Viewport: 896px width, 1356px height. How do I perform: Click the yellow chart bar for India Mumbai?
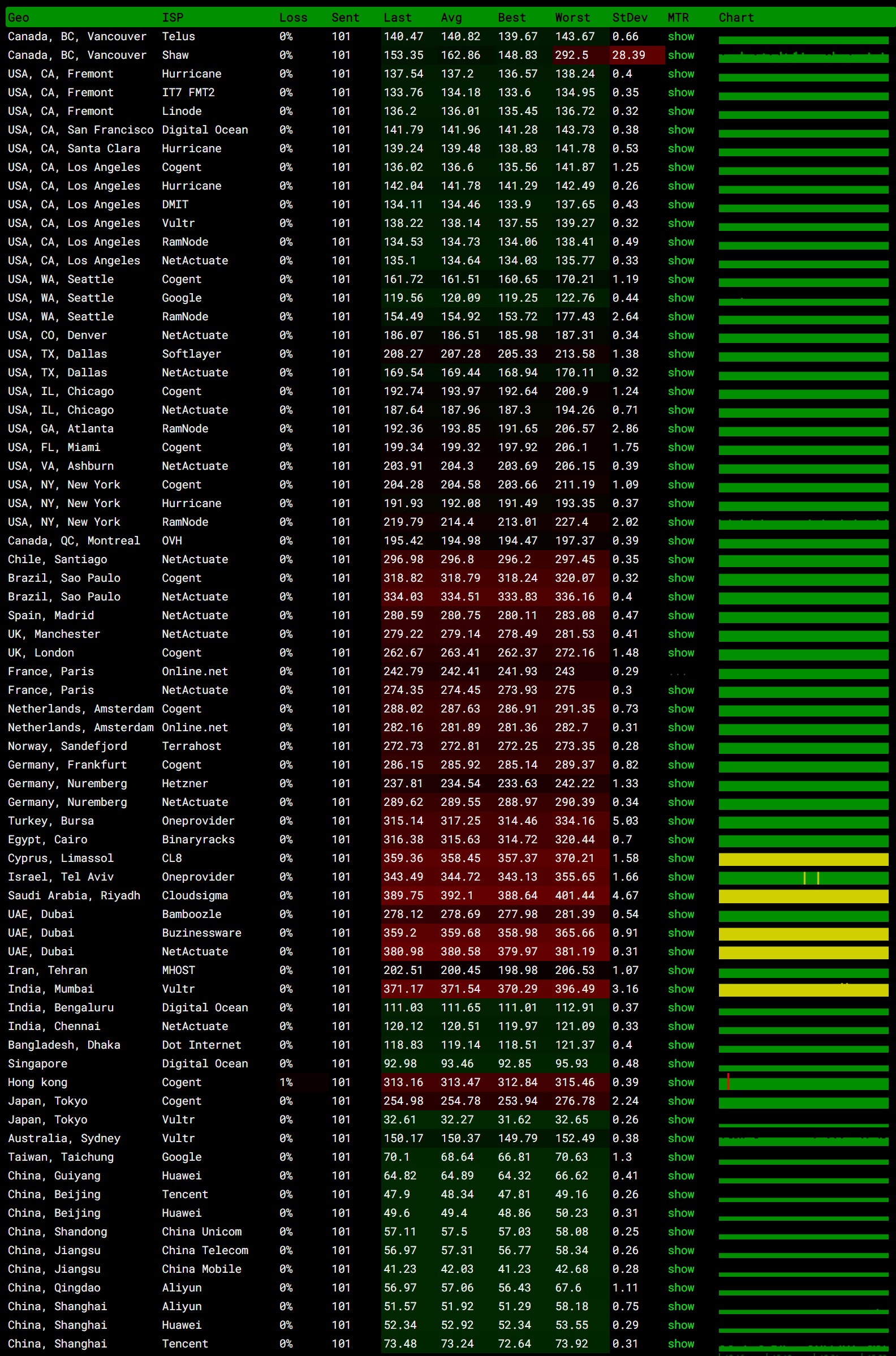point(803,990)
